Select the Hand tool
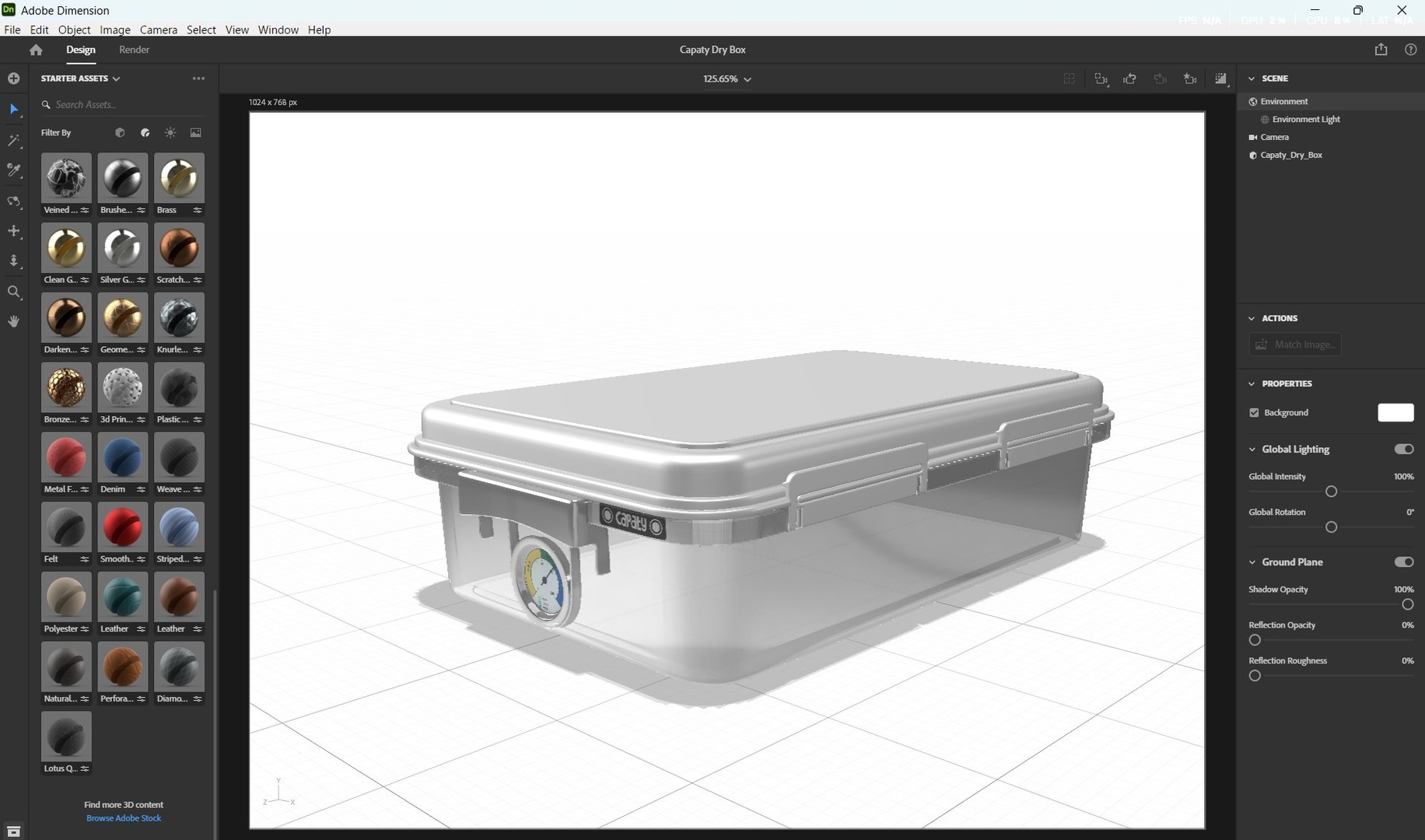Screen dimensions: 1425x840 point(14,321)
